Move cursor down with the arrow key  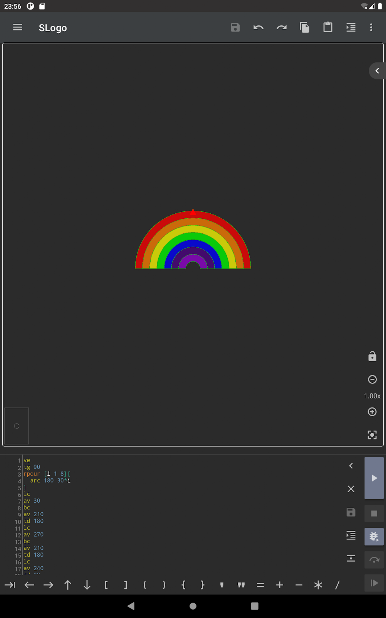click(87, 585)
